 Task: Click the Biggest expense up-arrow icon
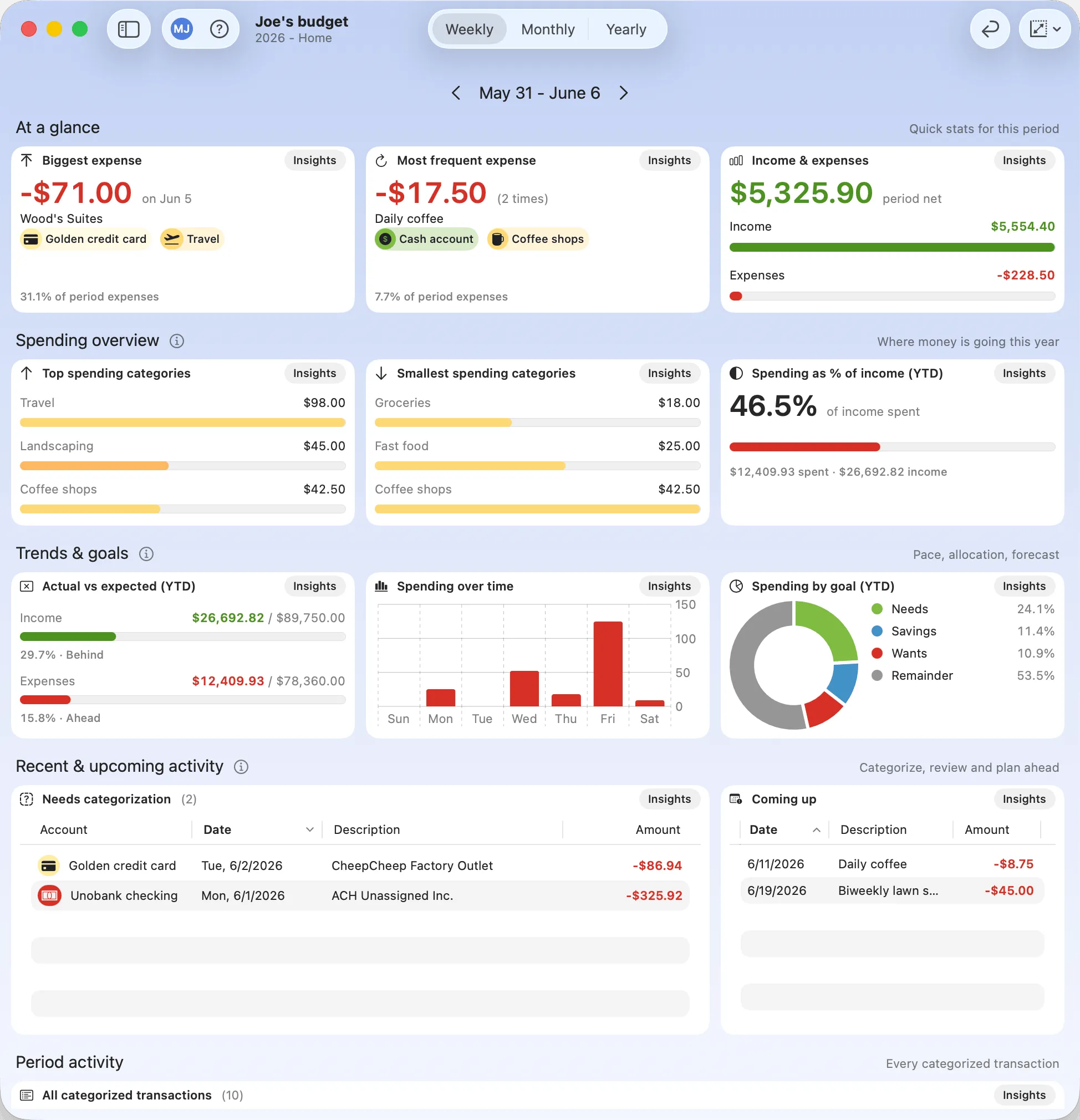coord(26,160)
